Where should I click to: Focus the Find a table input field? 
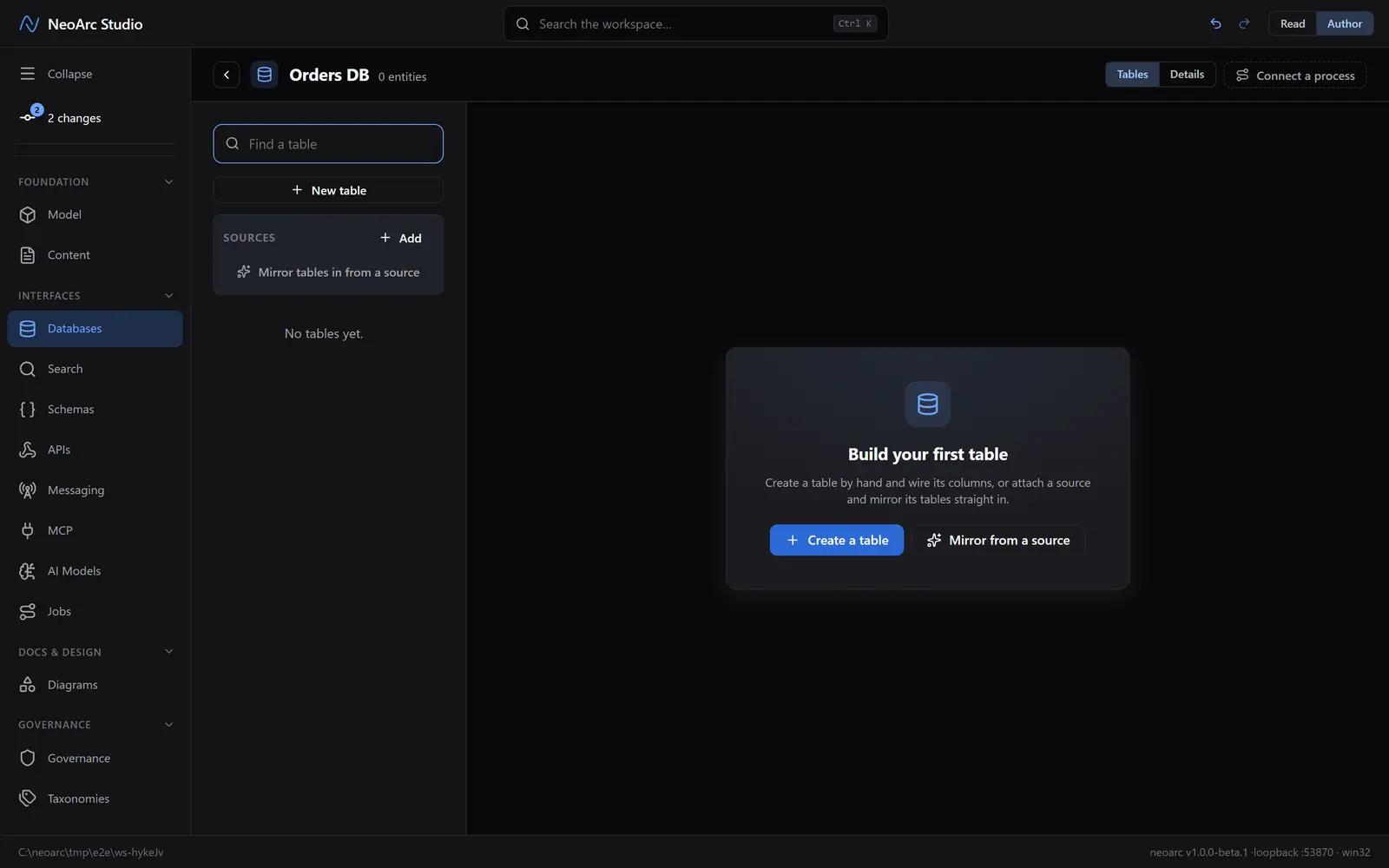(328, 143)
